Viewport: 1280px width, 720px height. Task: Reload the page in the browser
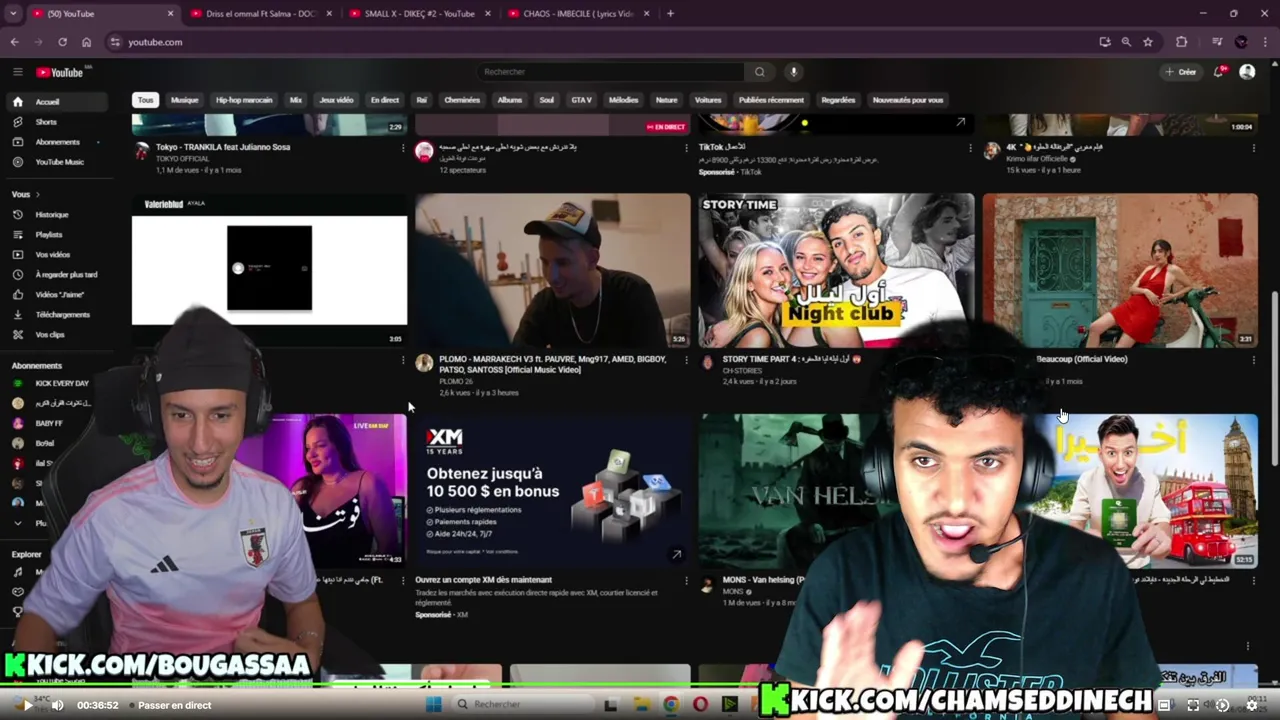click(x=62, y=42)
